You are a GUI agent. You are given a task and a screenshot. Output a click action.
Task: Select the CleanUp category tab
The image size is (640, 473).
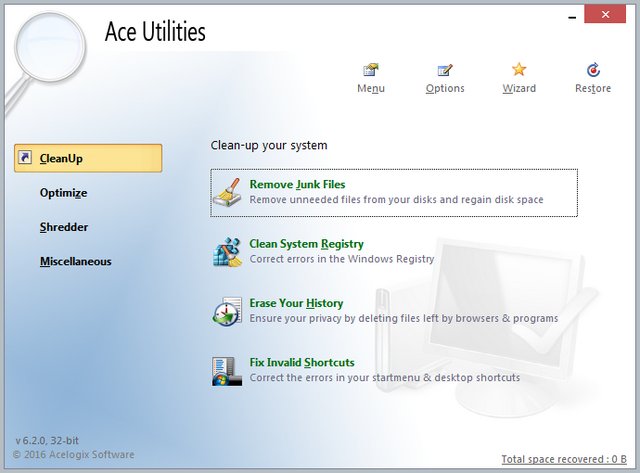[x=88, y=158]
